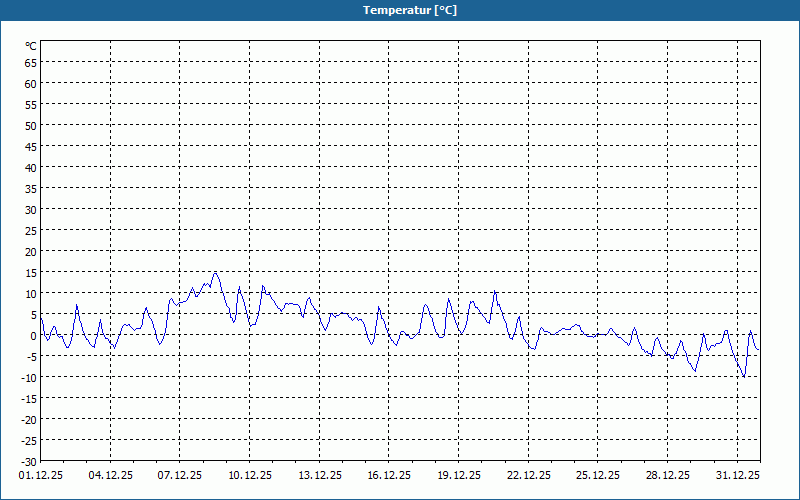Click the 10.12.25 date label
Viewport: 800px width, 500px height.
click(x=249, y=475)
